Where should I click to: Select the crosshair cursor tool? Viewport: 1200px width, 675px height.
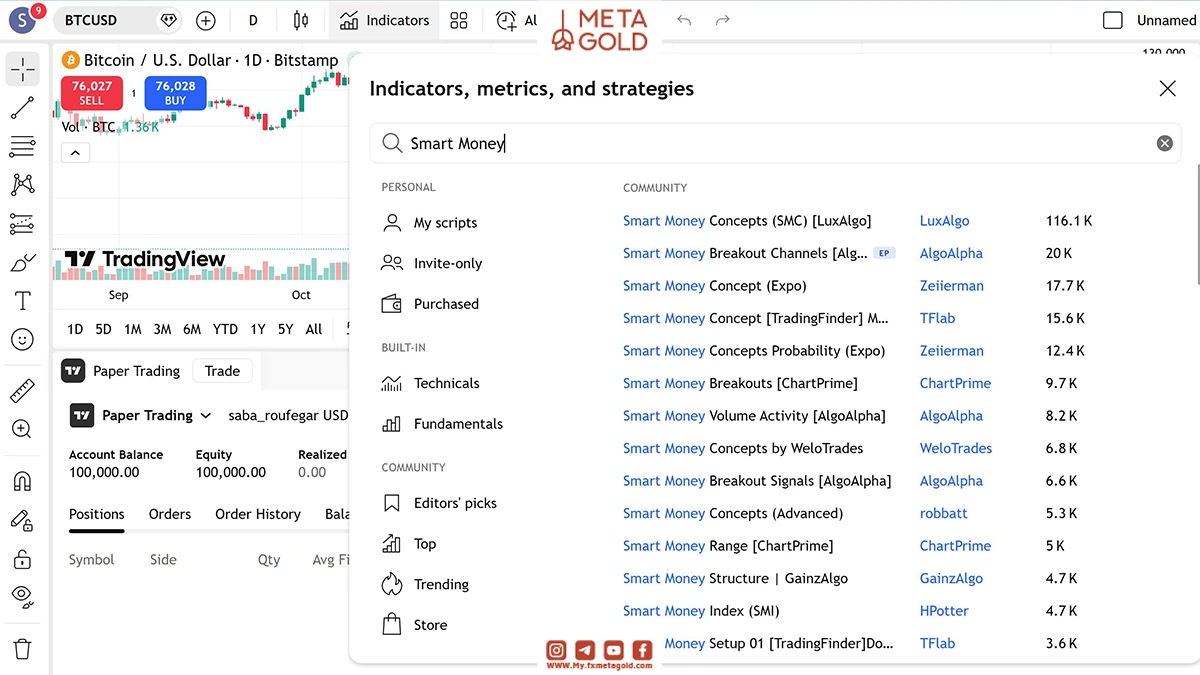[x=22, y=69]
